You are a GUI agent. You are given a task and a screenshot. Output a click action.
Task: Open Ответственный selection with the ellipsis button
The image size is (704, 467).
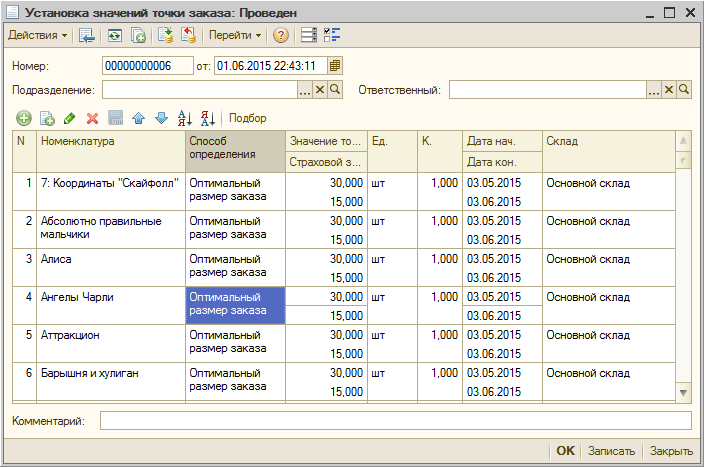click(654, 90)
